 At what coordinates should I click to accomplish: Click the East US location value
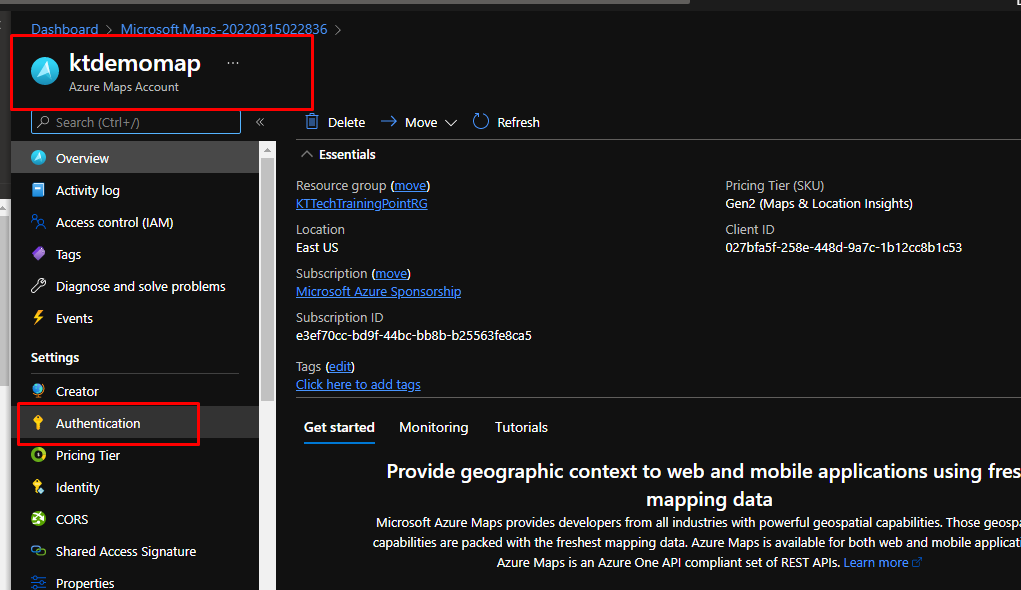(x=317, y=247)
